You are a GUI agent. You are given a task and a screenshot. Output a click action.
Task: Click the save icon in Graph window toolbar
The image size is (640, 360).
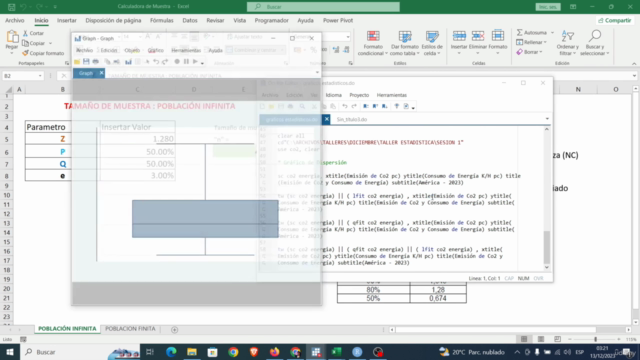point(86,62)
